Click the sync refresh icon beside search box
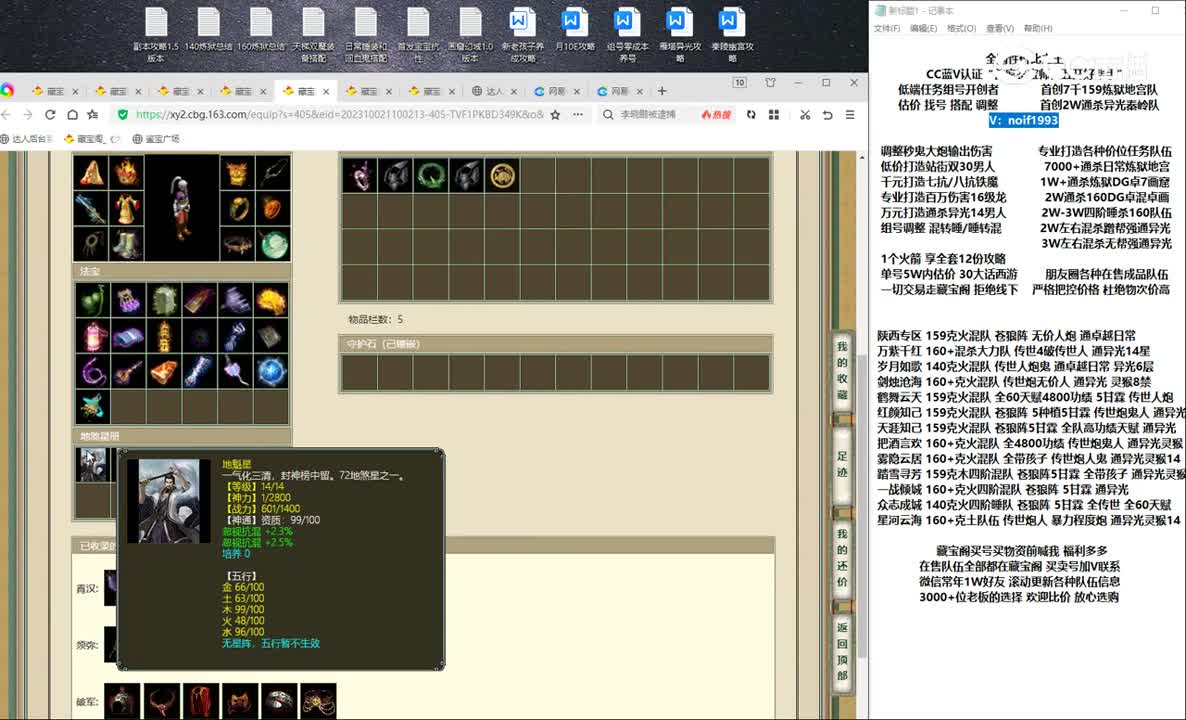1186x720 pixels. click(x=751, y=114)
